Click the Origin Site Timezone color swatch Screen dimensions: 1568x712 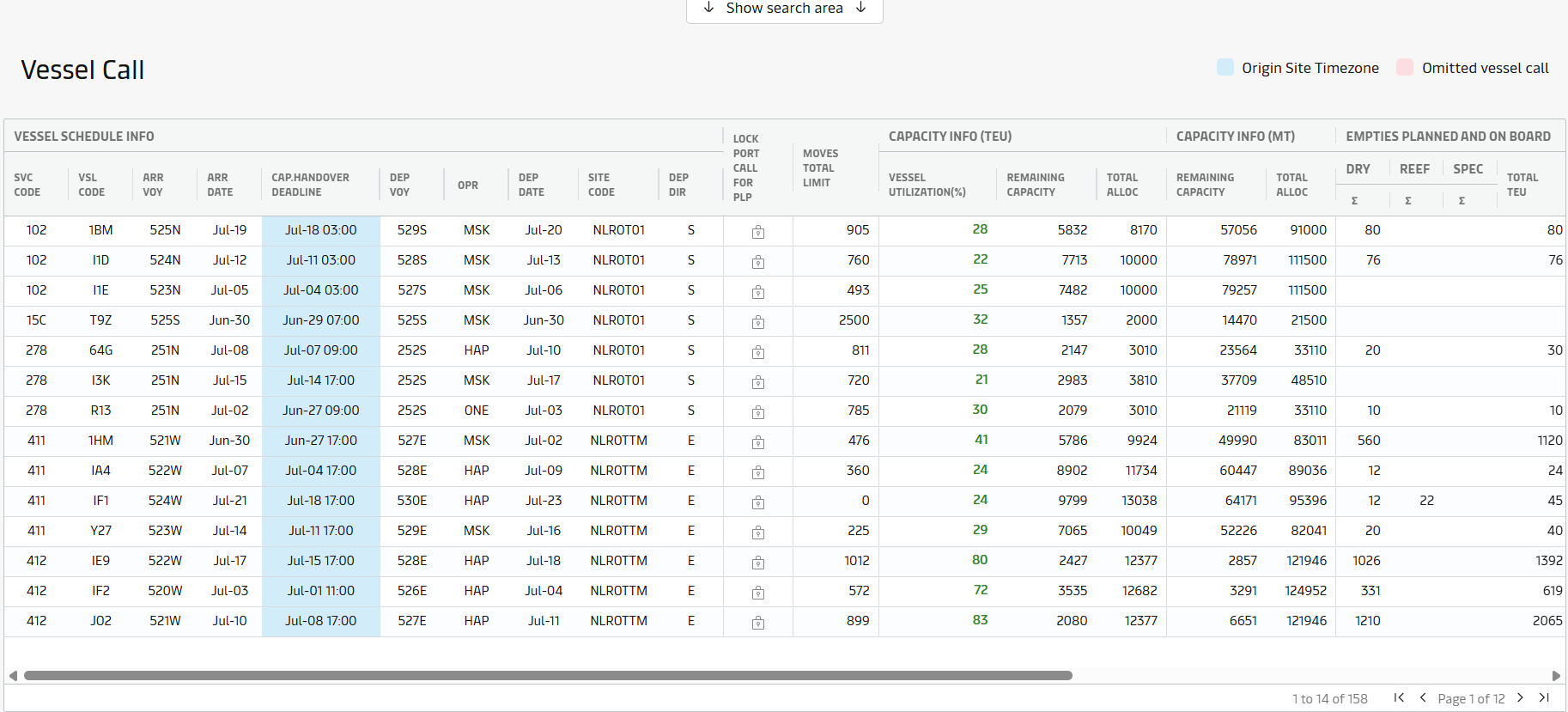pyautogui.click(x=1225, y=68)
